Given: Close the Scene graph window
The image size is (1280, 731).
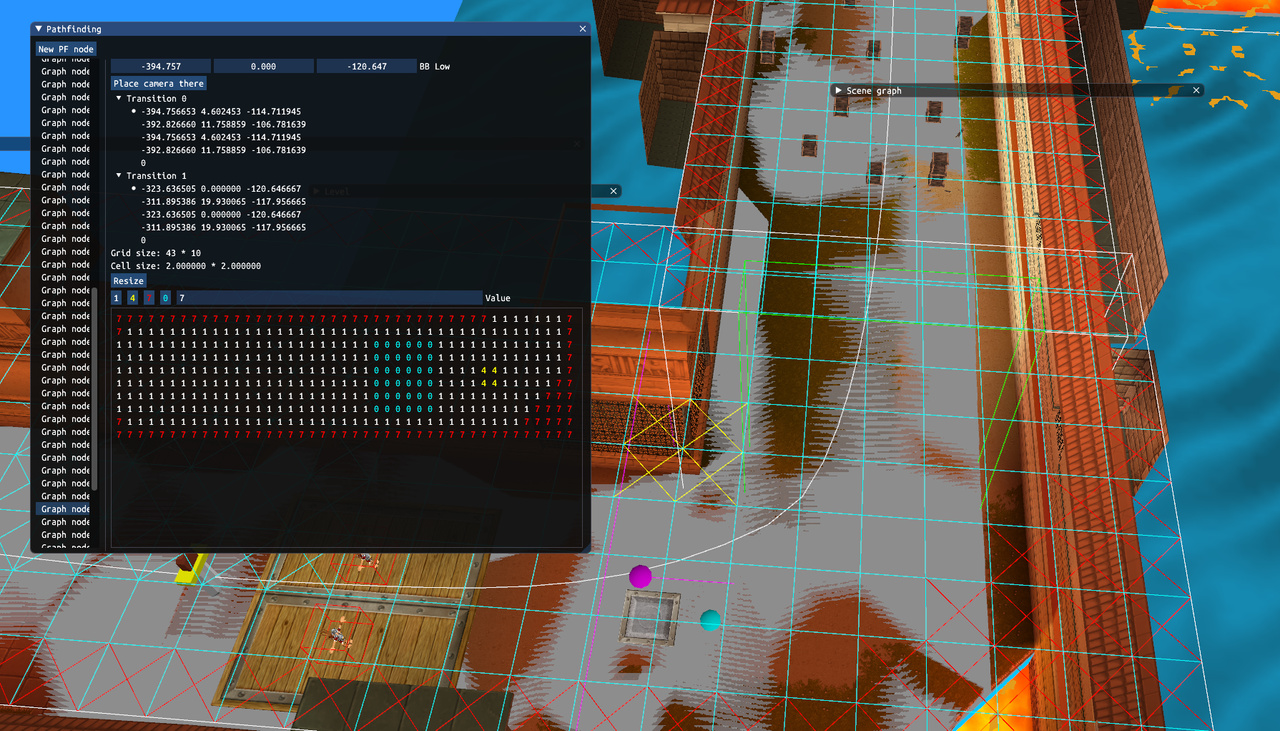Looking at the screenshot, I should click(1196, 90).
